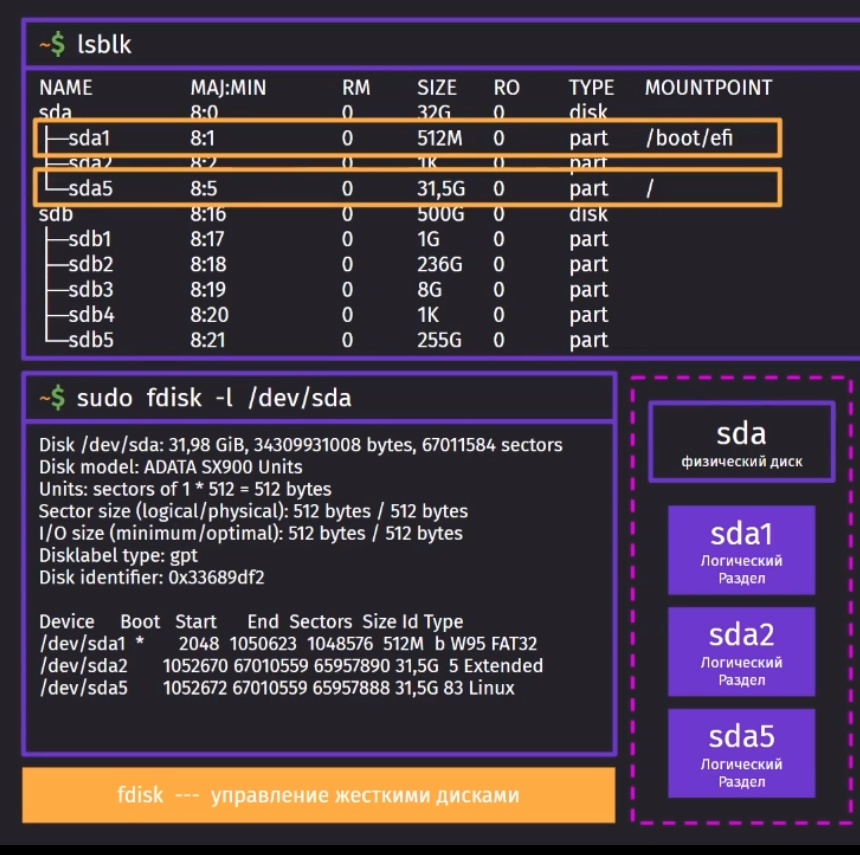Image resolution: width=860 pixels, height=855 pixels.
Task: Click the 512M size in the sda1 lsblk row
Action: (x=439, y=138)
